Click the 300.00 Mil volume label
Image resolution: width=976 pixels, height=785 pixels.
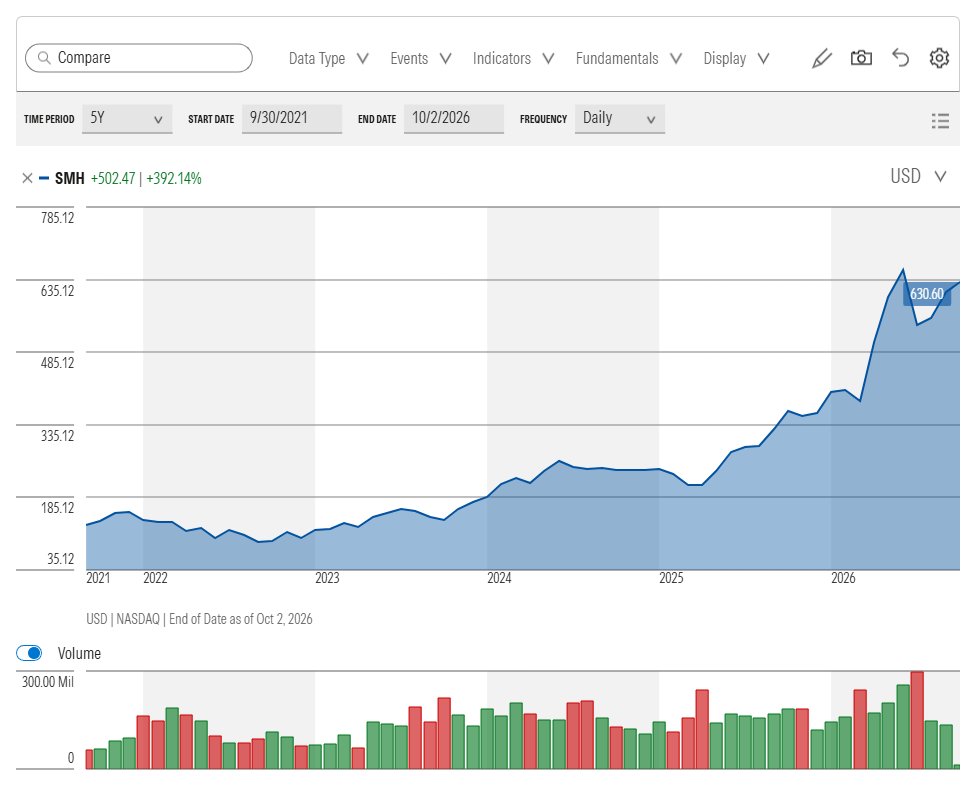tap(48, 682)
